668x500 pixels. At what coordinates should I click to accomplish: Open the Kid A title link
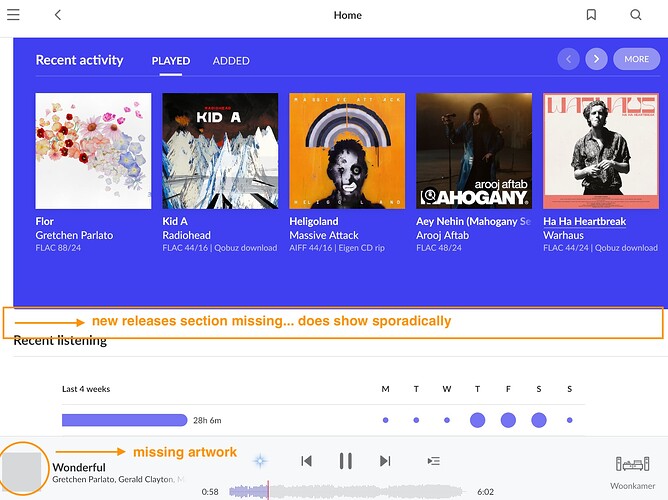175,221
